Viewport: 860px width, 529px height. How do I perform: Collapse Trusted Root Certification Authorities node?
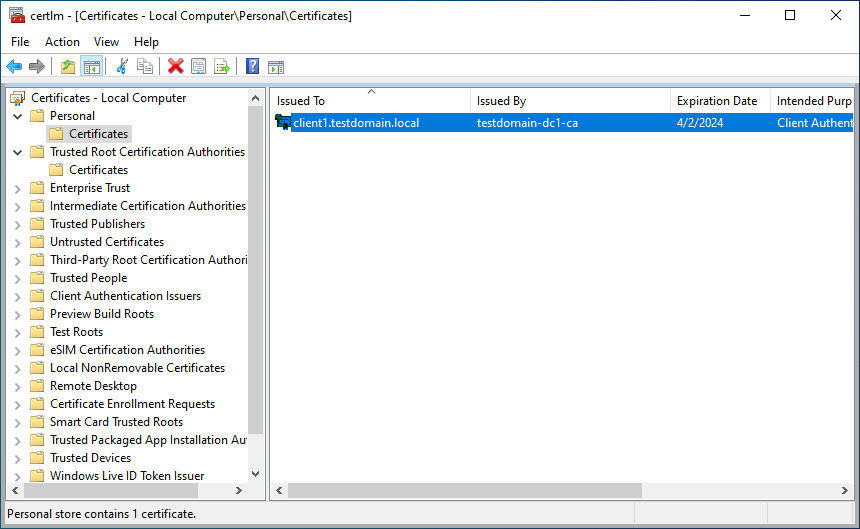click(17, 152)
